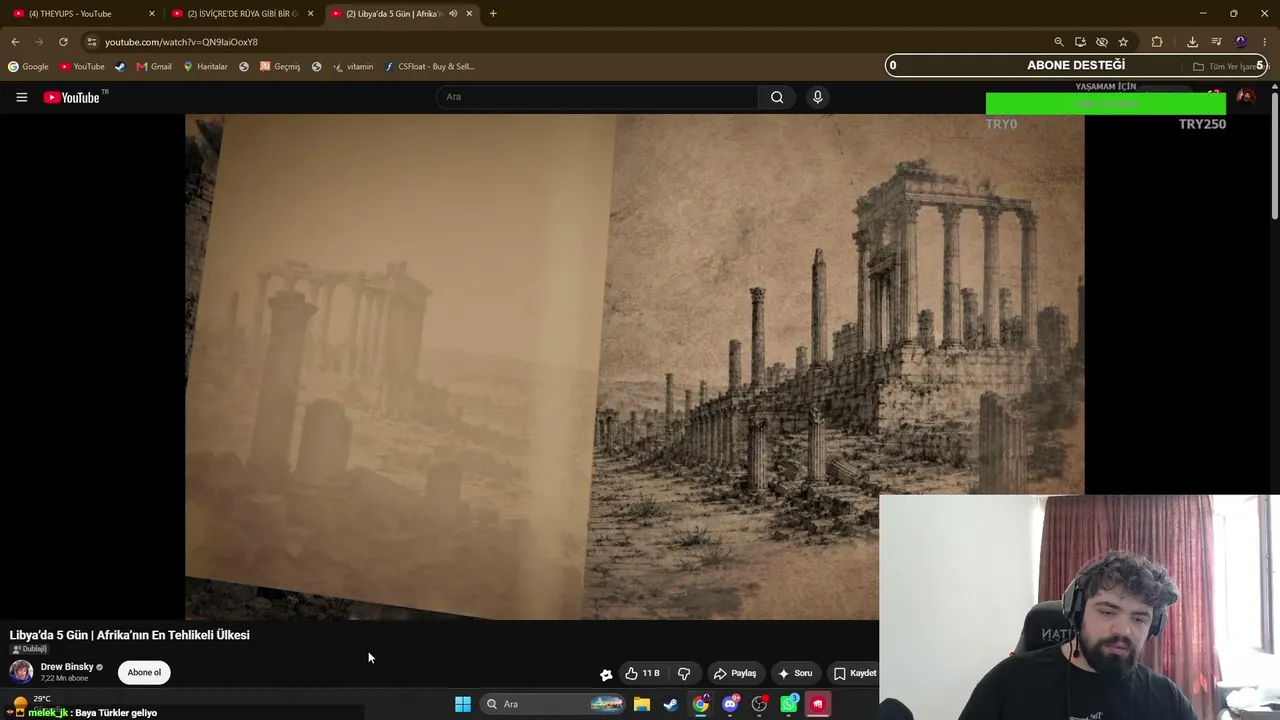Open the red app on the taskbar
Screen dimensions: 1280x720
pos(818,704)
